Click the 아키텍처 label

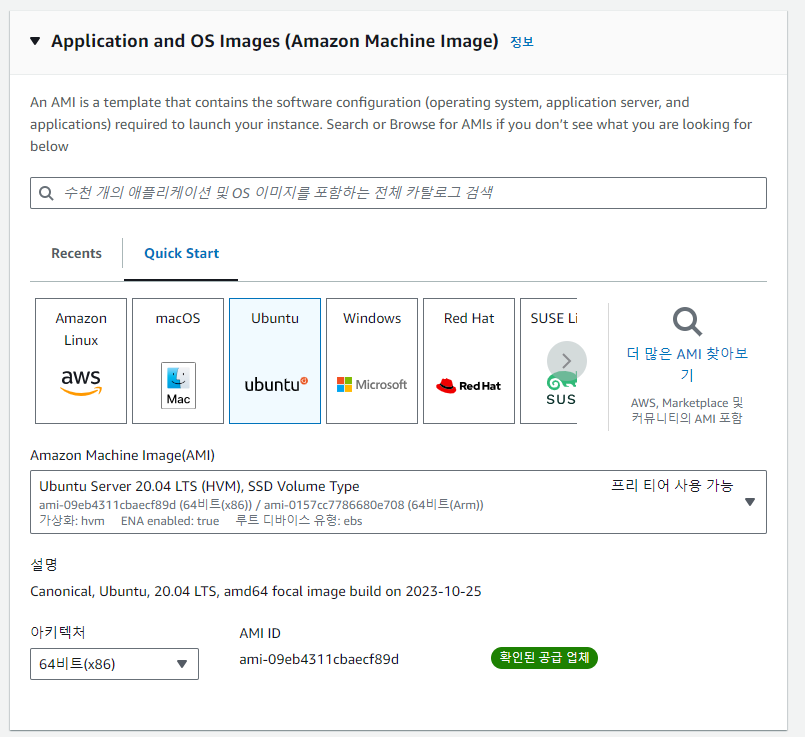(58, 632)
